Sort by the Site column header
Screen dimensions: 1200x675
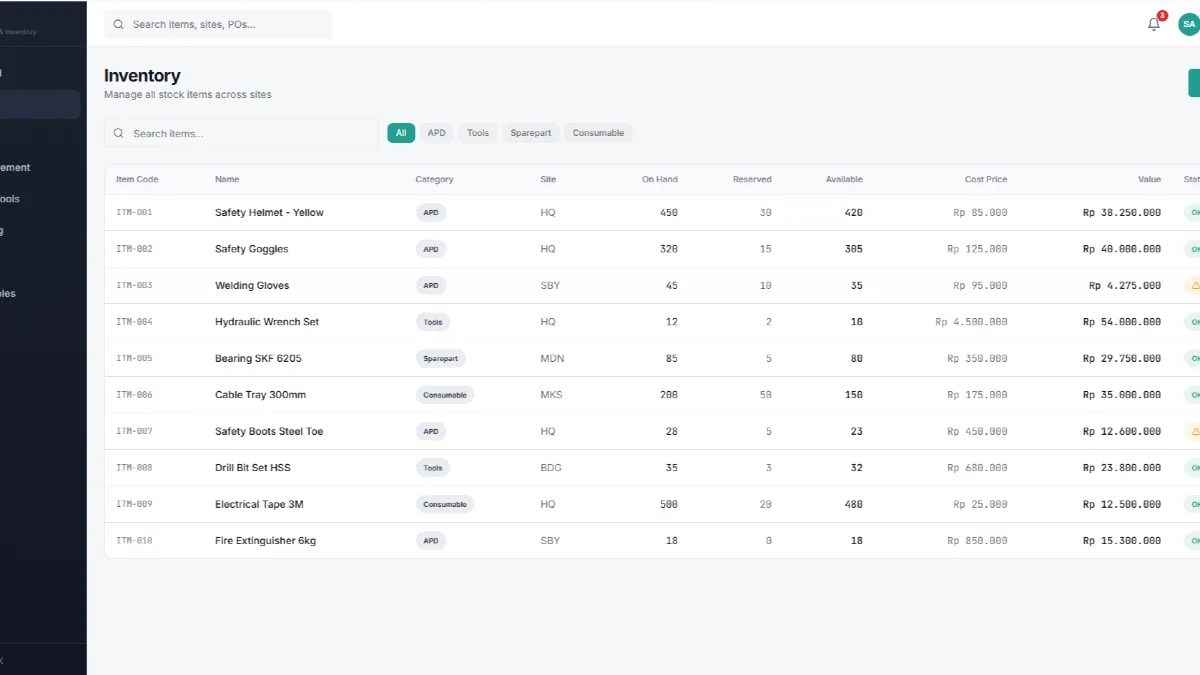pyautogui.click(x=548, y=179)
